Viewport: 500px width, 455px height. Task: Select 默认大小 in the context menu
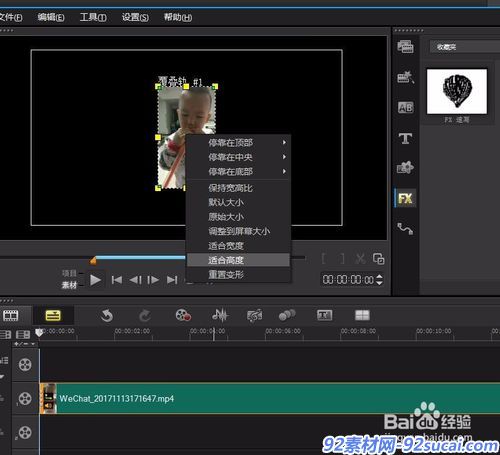[238, 202]
